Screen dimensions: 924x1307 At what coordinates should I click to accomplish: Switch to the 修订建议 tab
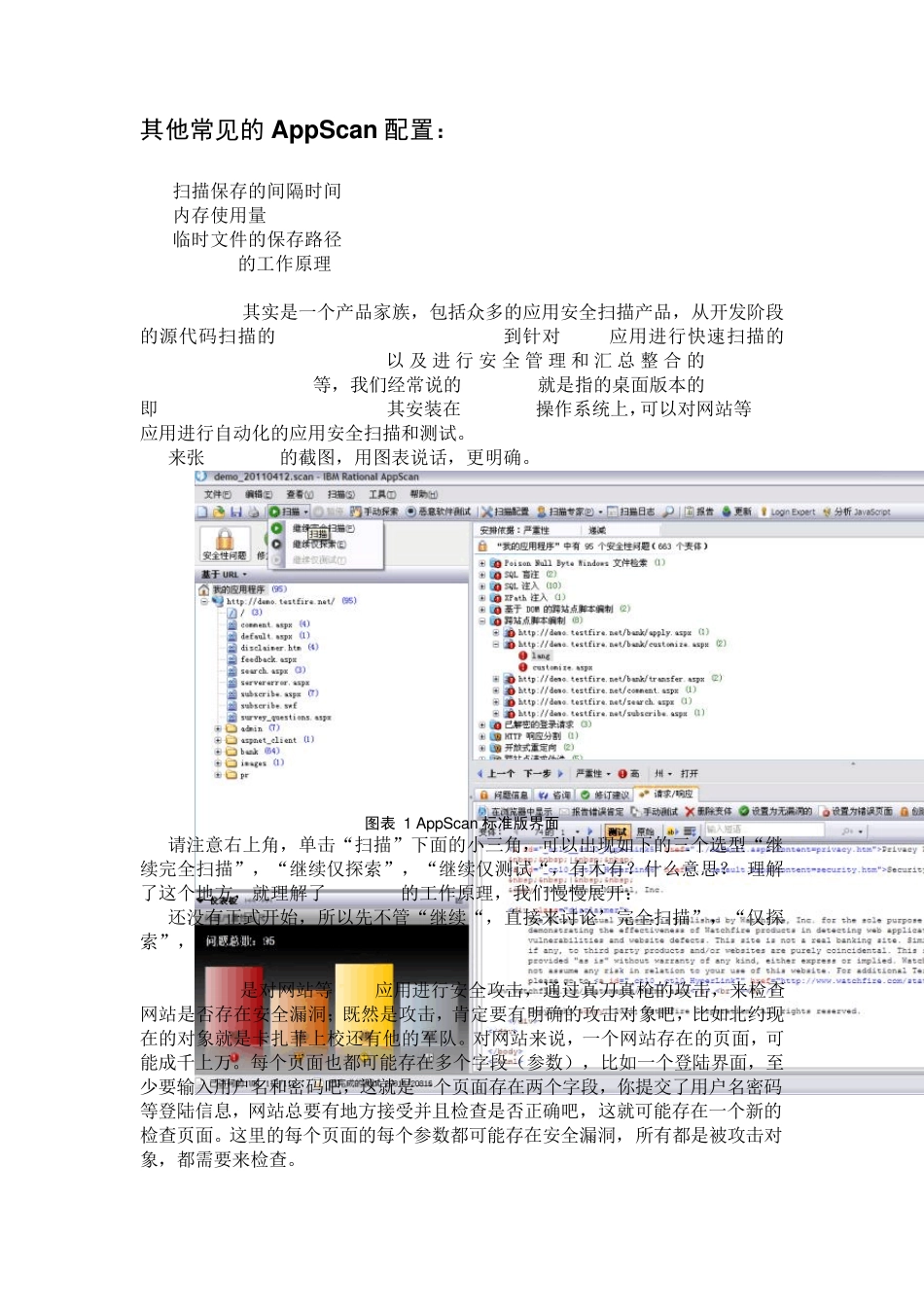(605, 795)
